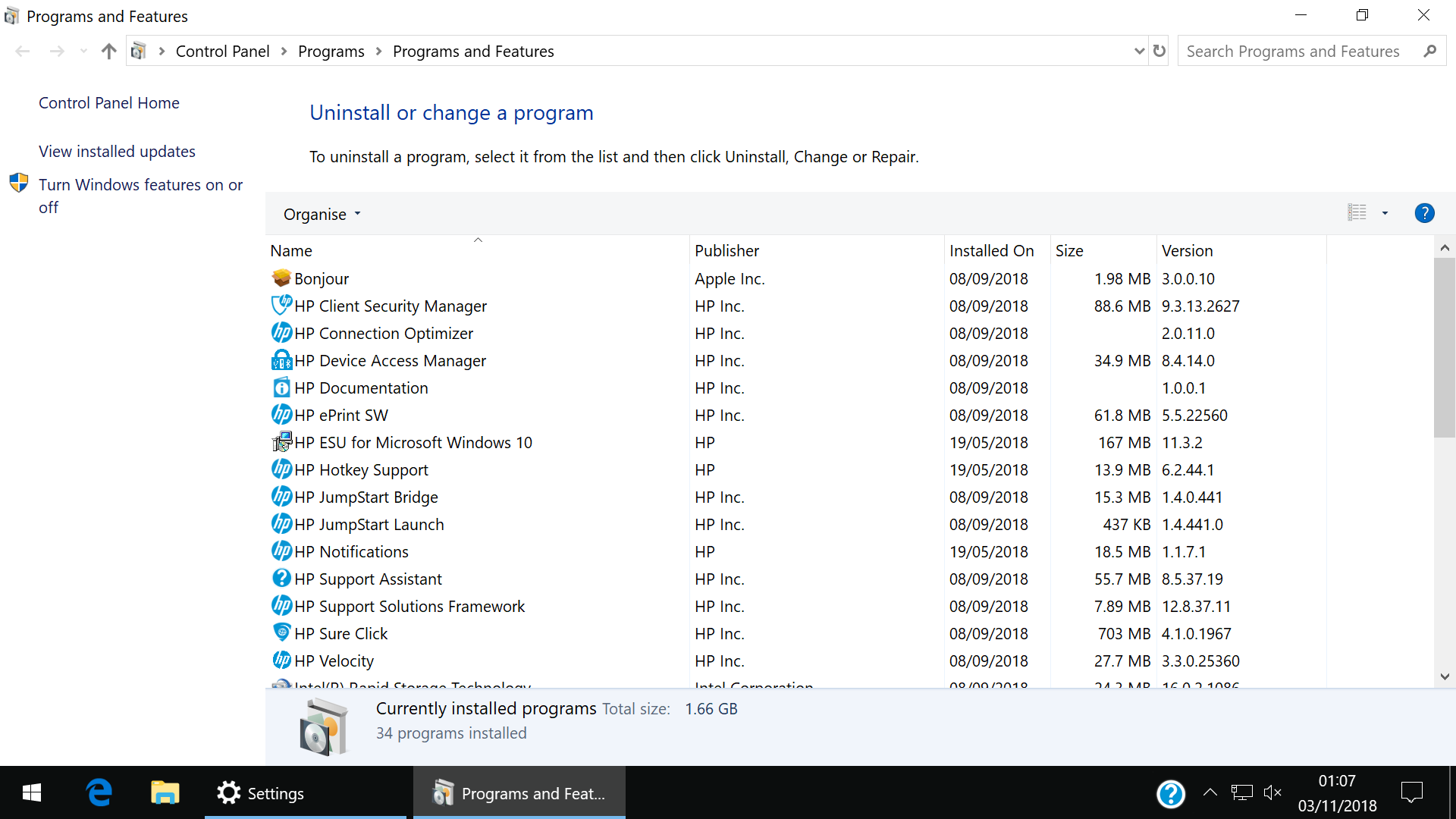Click the HP Client Security Manager icon
This screenshot has height=819, width=1456.
pos(280,306)
